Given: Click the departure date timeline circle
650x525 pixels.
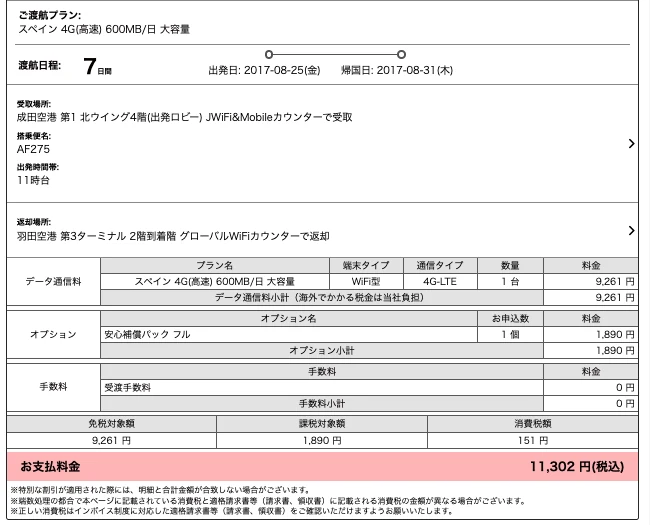Looking at the screenshot, I should click(x=269, y=54).
